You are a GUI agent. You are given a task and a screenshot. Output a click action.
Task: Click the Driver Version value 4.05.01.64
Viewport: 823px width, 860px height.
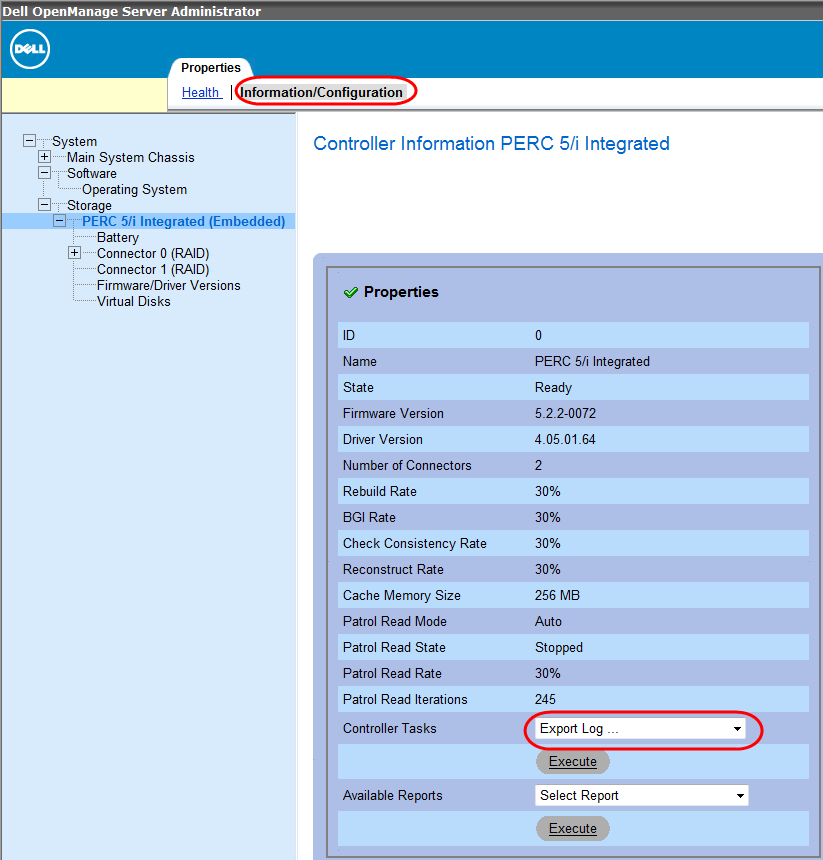coord(565,439)
